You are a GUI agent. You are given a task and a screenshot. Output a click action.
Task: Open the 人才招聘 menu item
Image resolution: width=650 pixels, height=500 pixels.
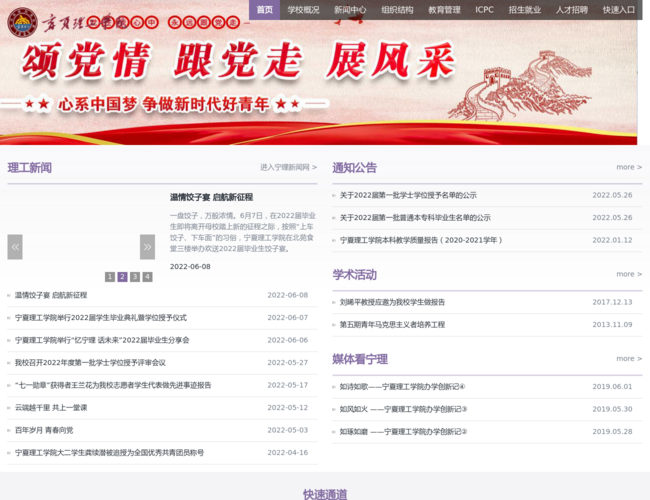572,10
